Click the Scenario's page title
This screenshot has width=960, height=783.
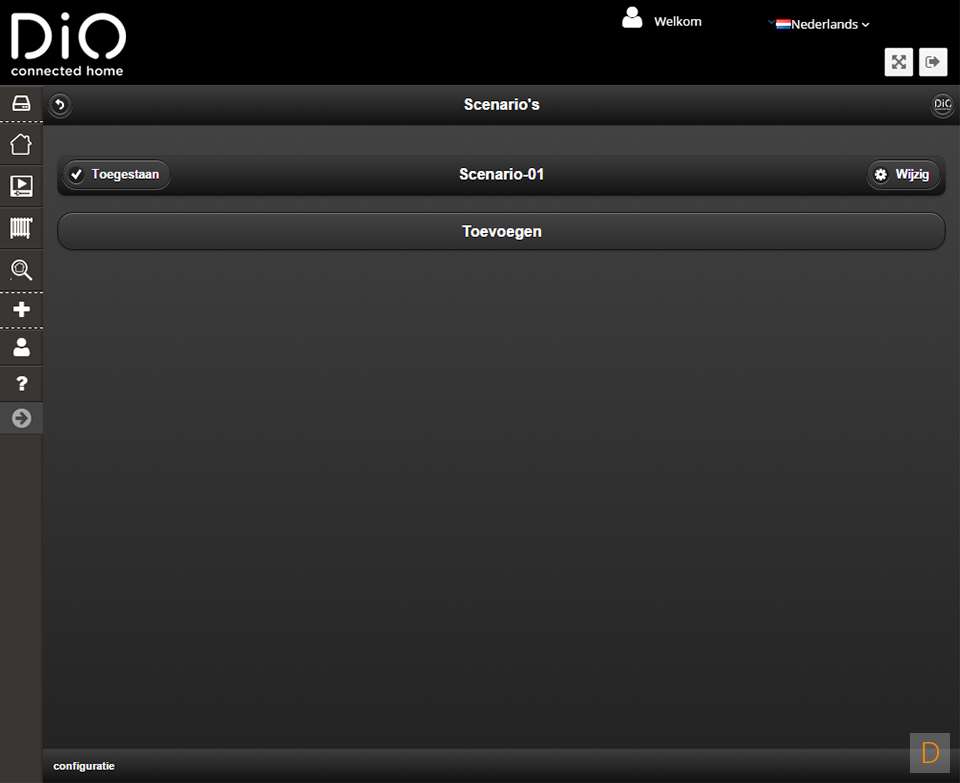[501, 105]
